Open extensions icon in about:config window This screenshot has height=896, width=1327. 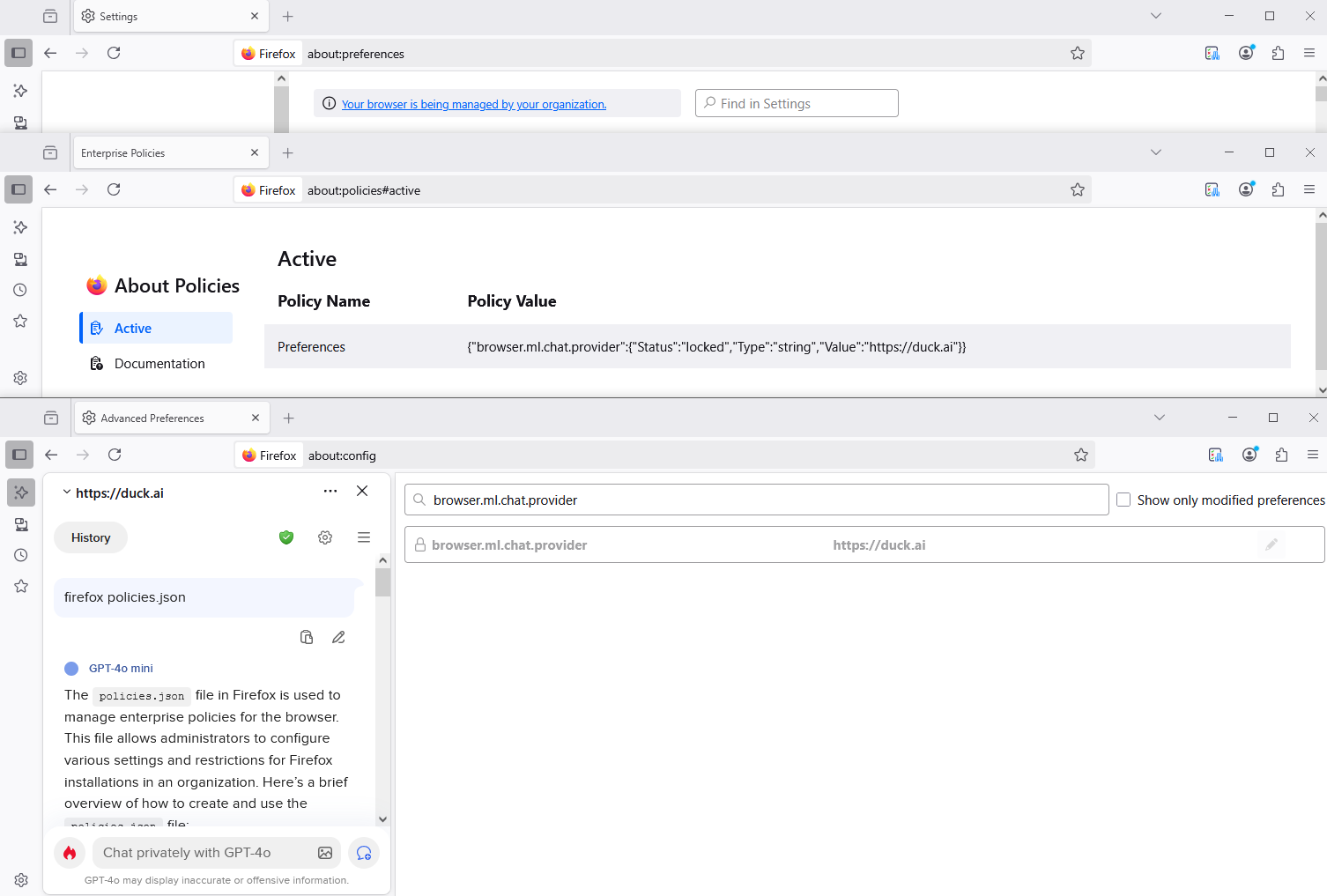point(1281,455)
